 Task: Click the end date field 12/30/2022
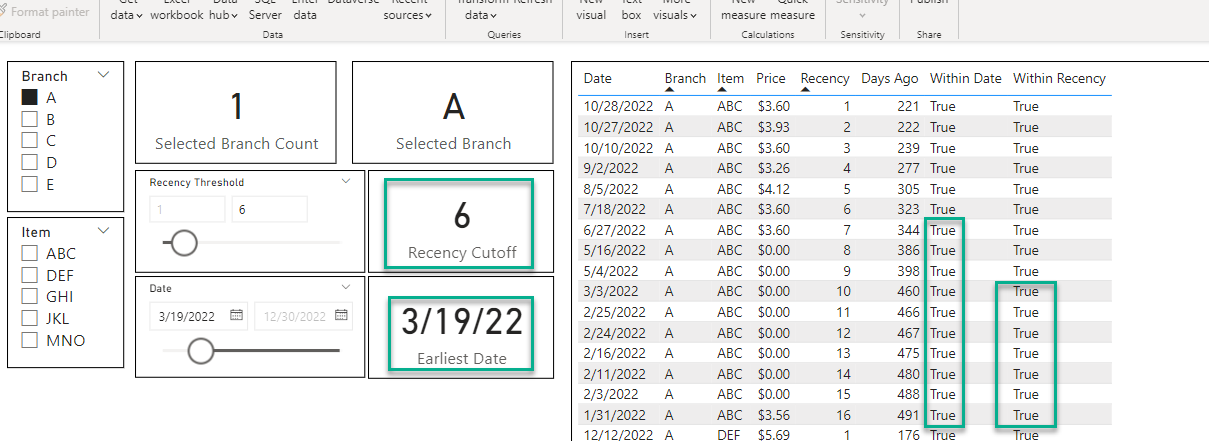point(303,315)
